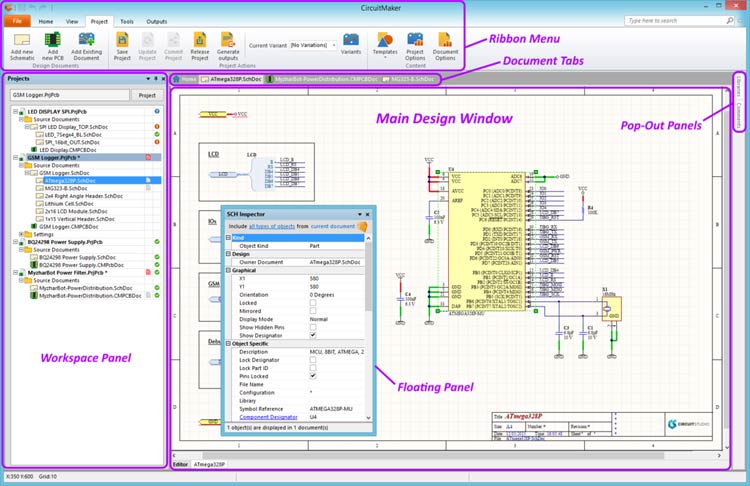The width and height of the screenshot is (750, 486).
Task: Open SCH Inspector panel dropdown arrow
Action: click(360, 214)
